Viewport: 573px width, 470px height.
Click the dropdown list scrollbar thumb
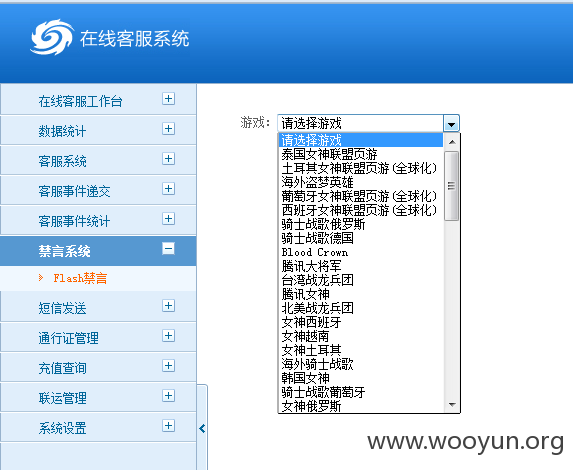click(x=452, y=186)
